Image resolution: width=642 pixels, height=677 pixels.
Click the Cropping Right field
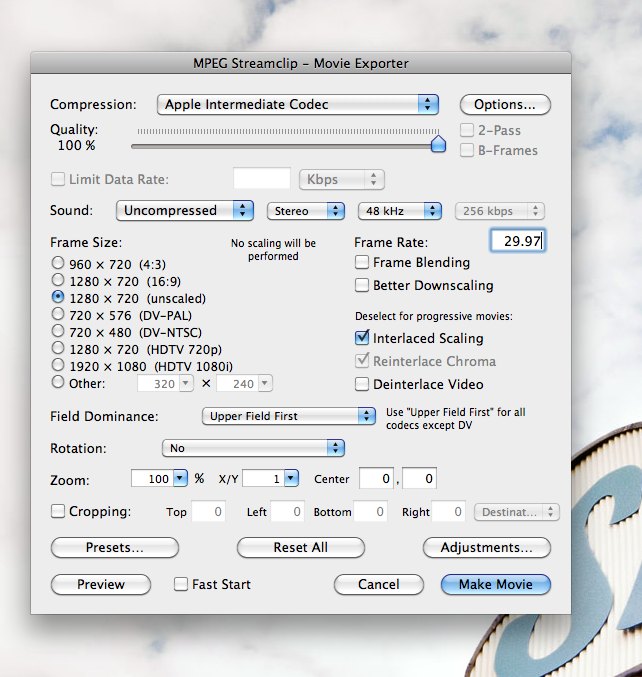click(449, 512)
